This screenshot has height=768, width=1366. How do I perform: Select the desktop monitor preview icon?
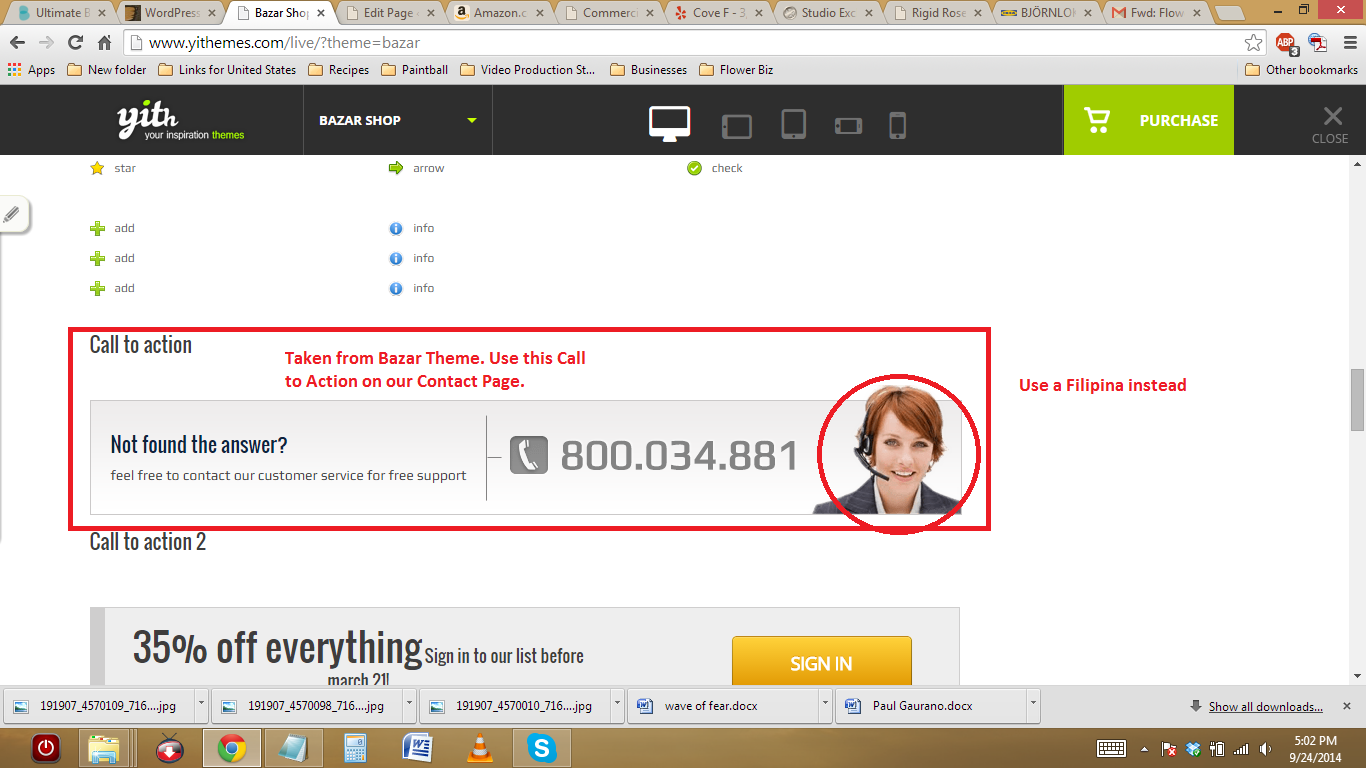click(x=669, y=122)
